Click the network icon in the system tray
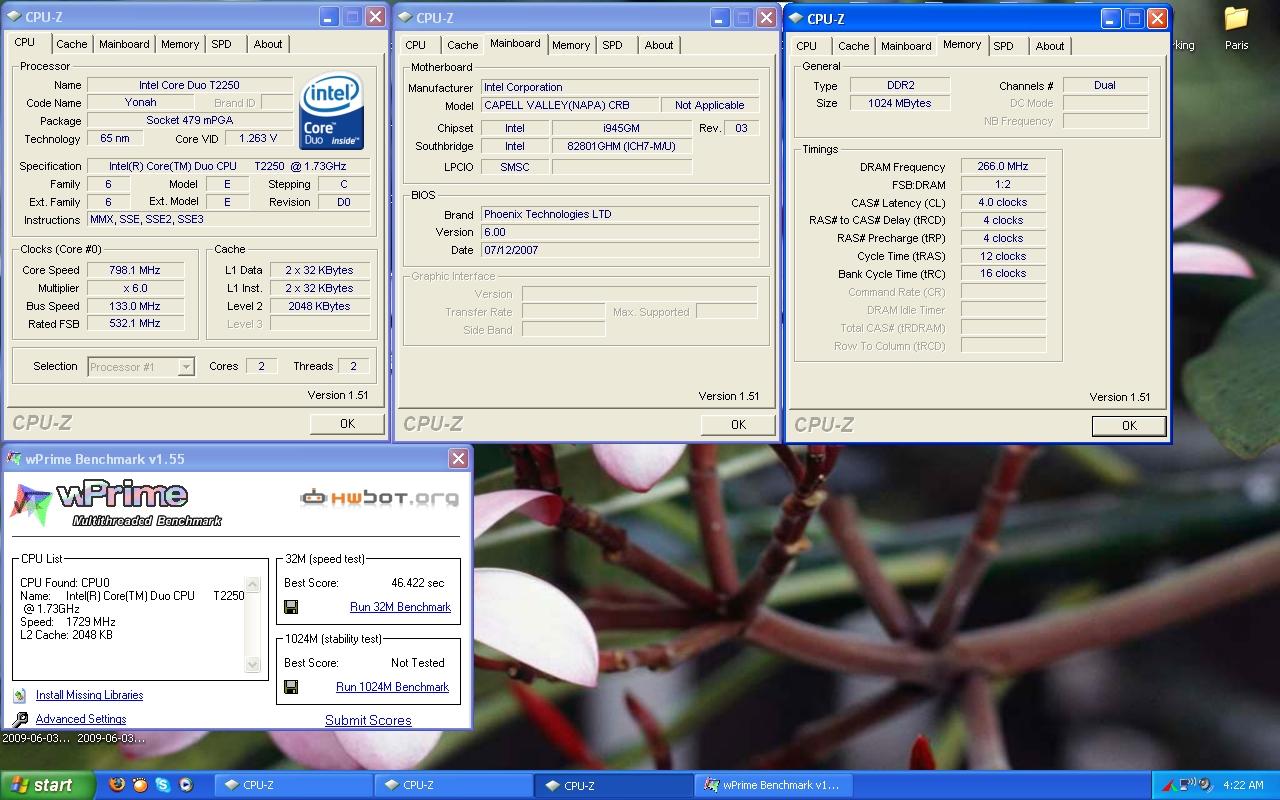The width and height of the screenshot is (1280, 800). pyautogui.click(x=1187, y=785)
